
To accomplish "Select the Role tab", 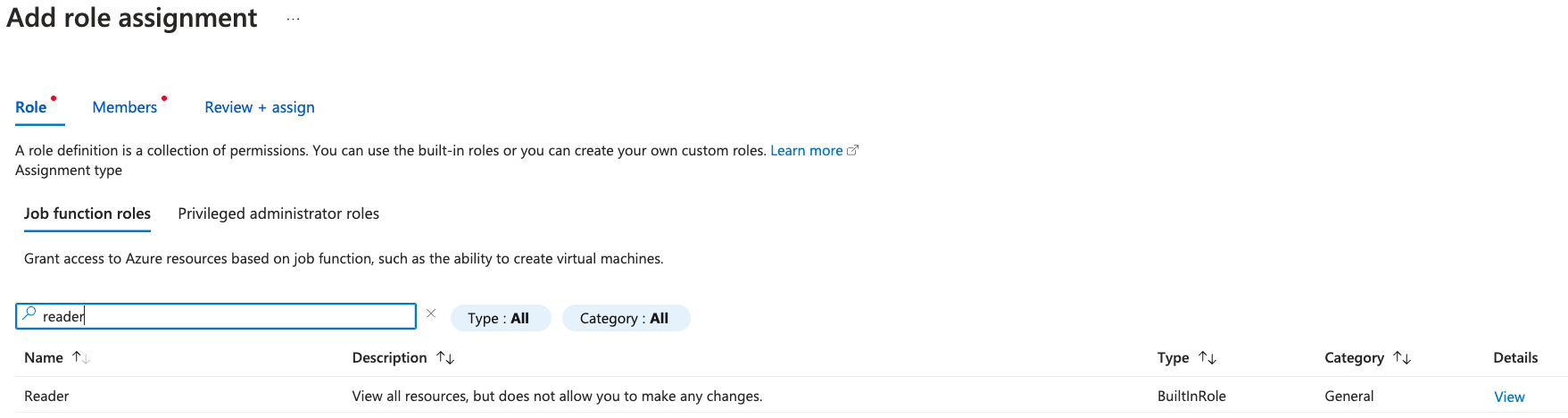I will [x=31, y=107].
